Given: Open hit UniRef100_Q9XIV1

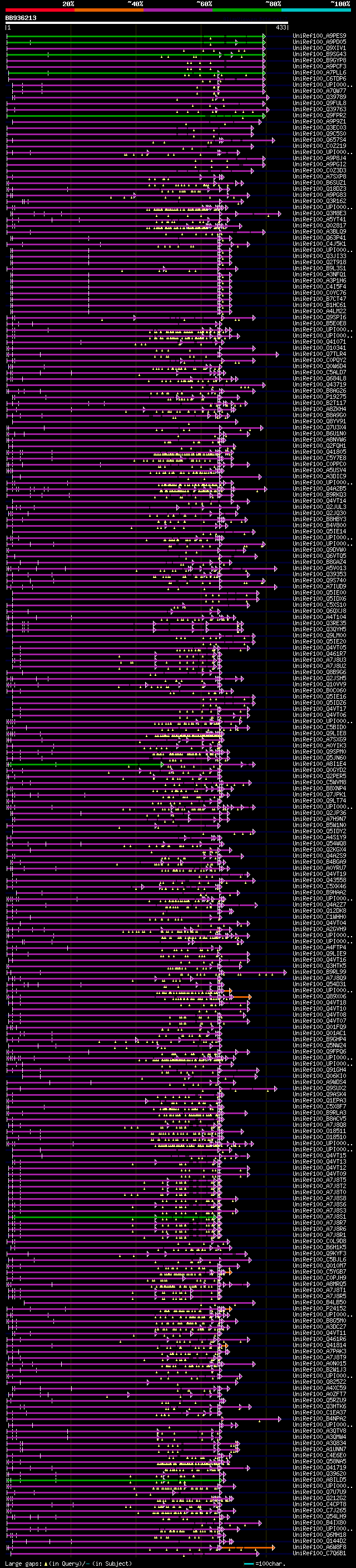Looking at the screenshot, I should coord(319,48).
